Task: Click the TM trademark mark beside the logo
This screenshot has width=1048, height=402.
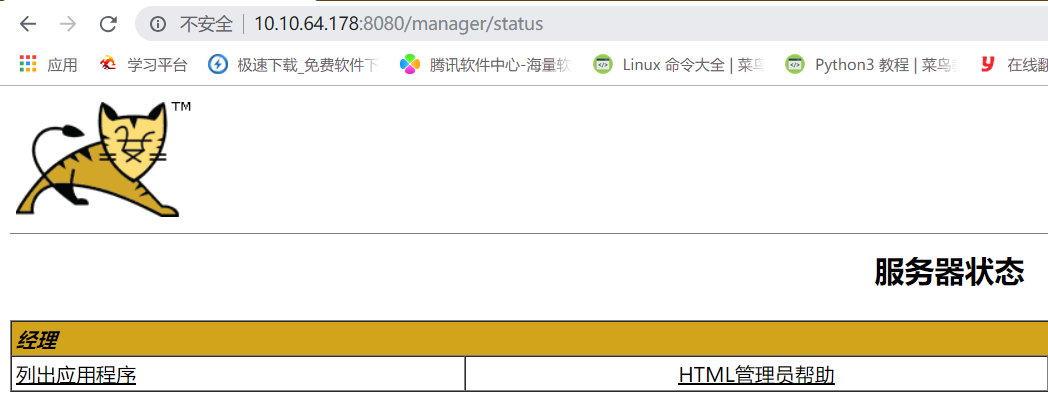Action: click(181, 107)
